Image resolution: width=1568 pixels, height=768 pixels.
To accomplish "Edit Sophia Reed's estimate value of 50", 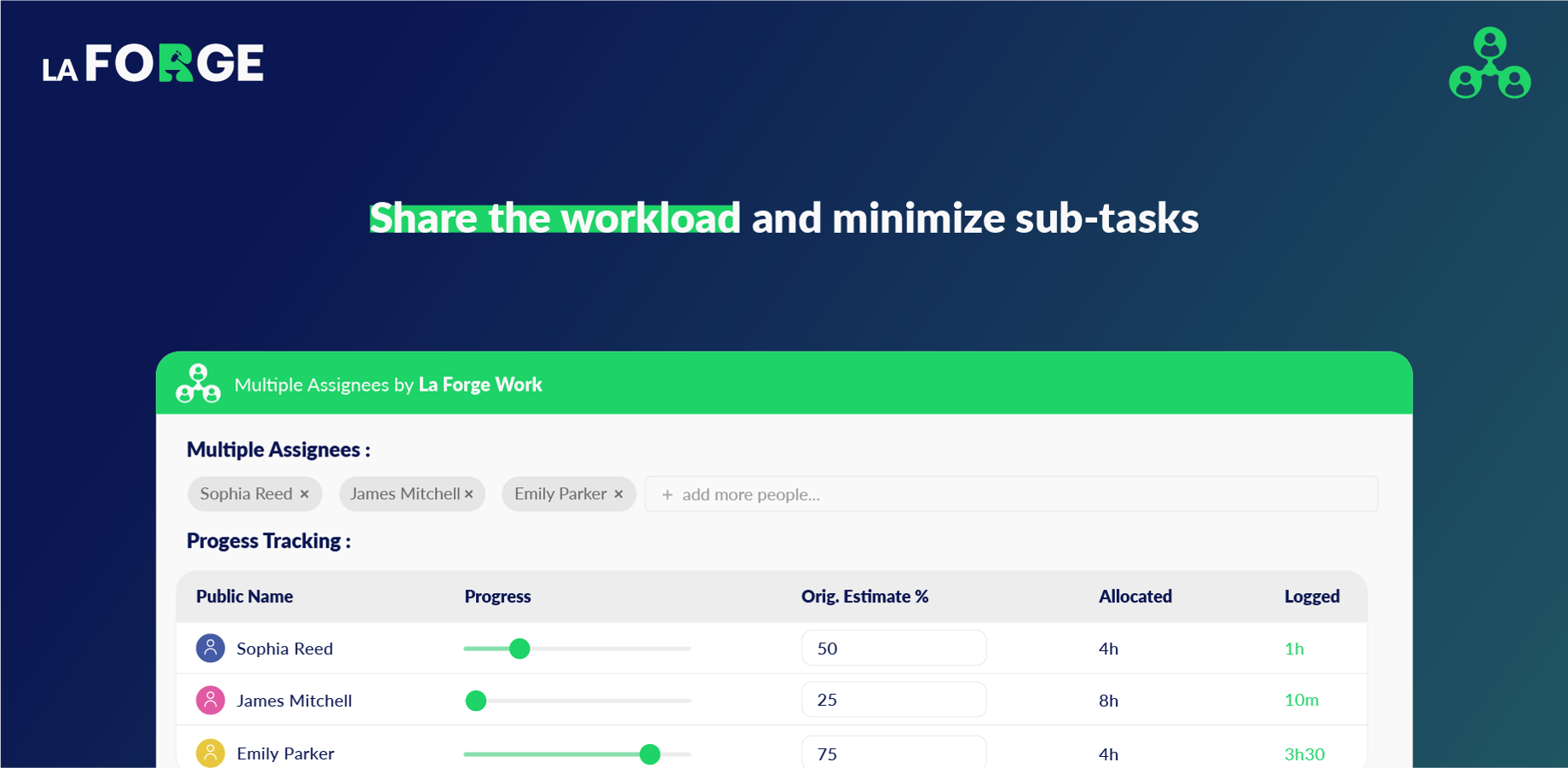I will click(x=893, y=649).
